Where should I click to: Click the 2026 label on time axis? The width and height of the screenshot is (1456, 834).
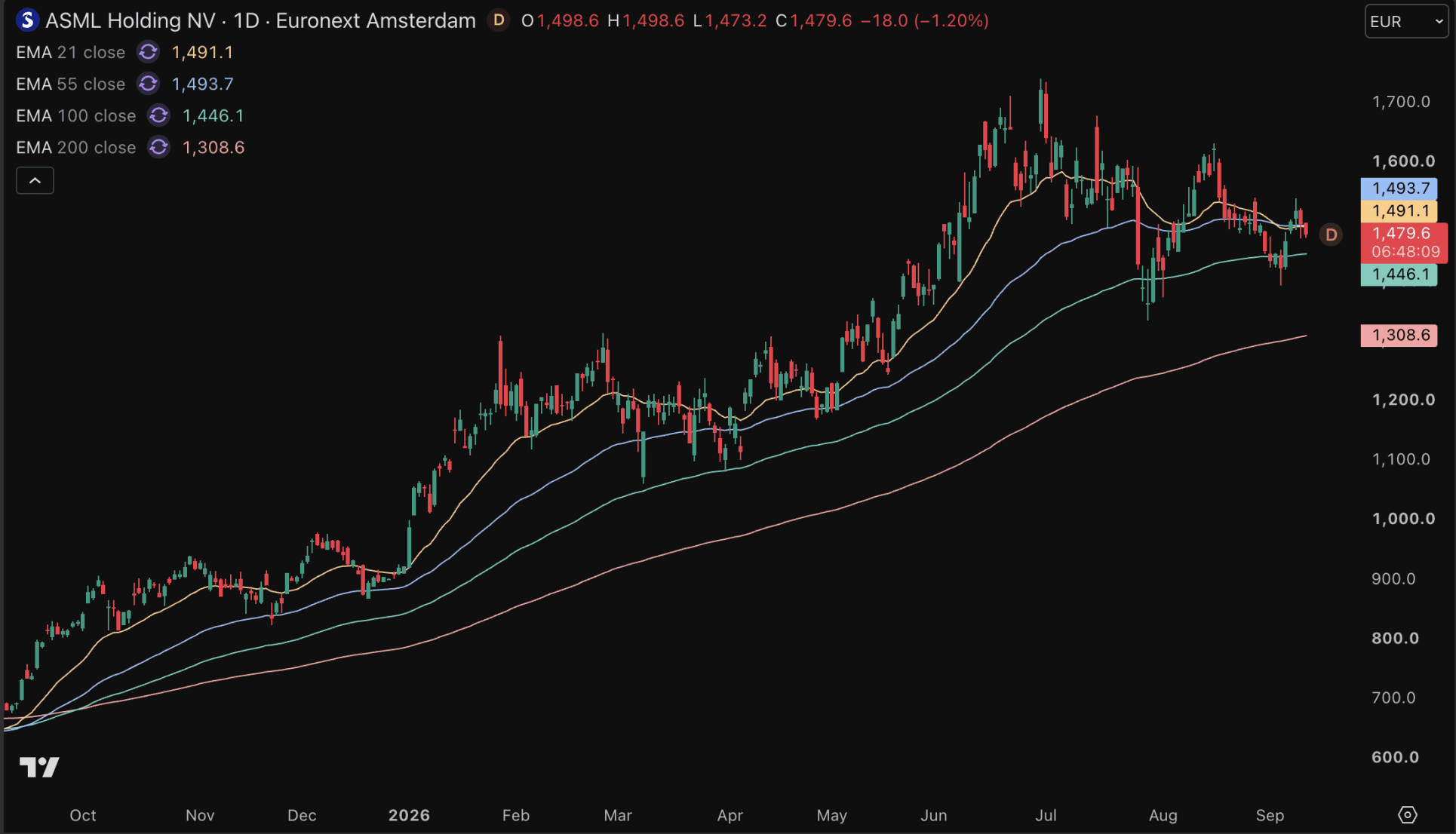click(409, 815)
